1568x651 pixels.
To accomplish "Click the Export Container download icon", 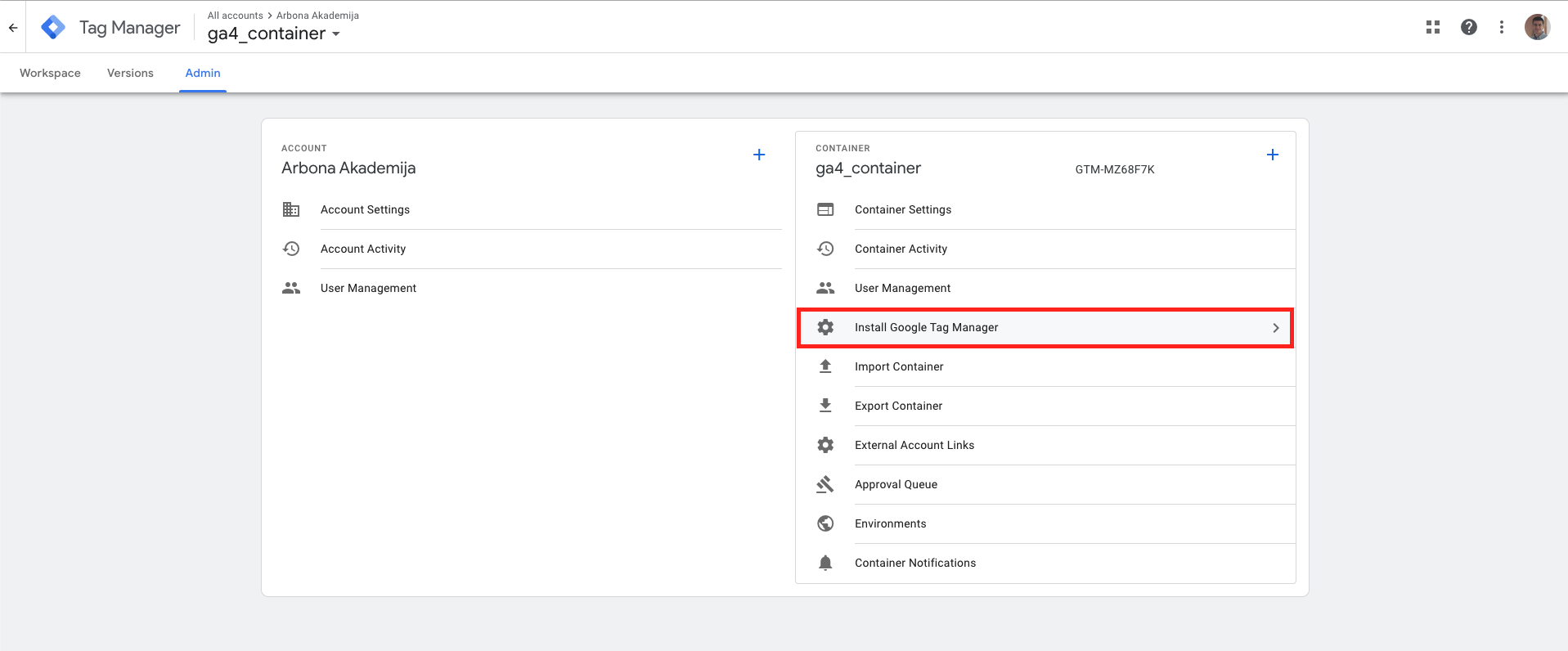I will (825, 406).
